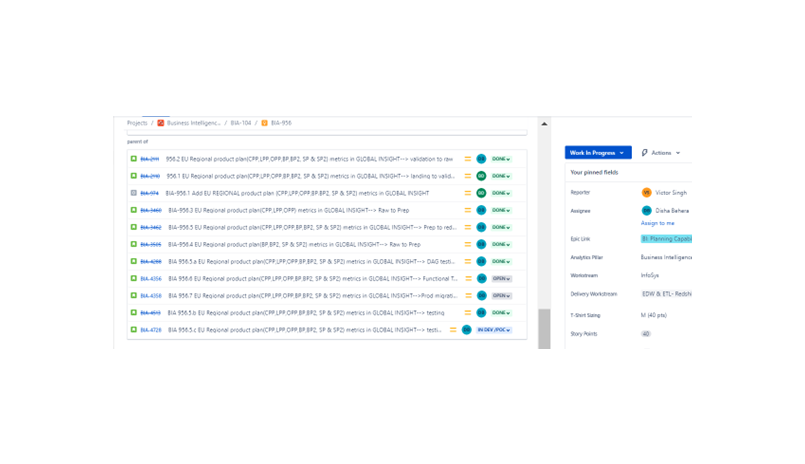Screen dimensions: 805x464
Task: Open DONE status dropdown on BIA-956.3 row
Action: 501,210
